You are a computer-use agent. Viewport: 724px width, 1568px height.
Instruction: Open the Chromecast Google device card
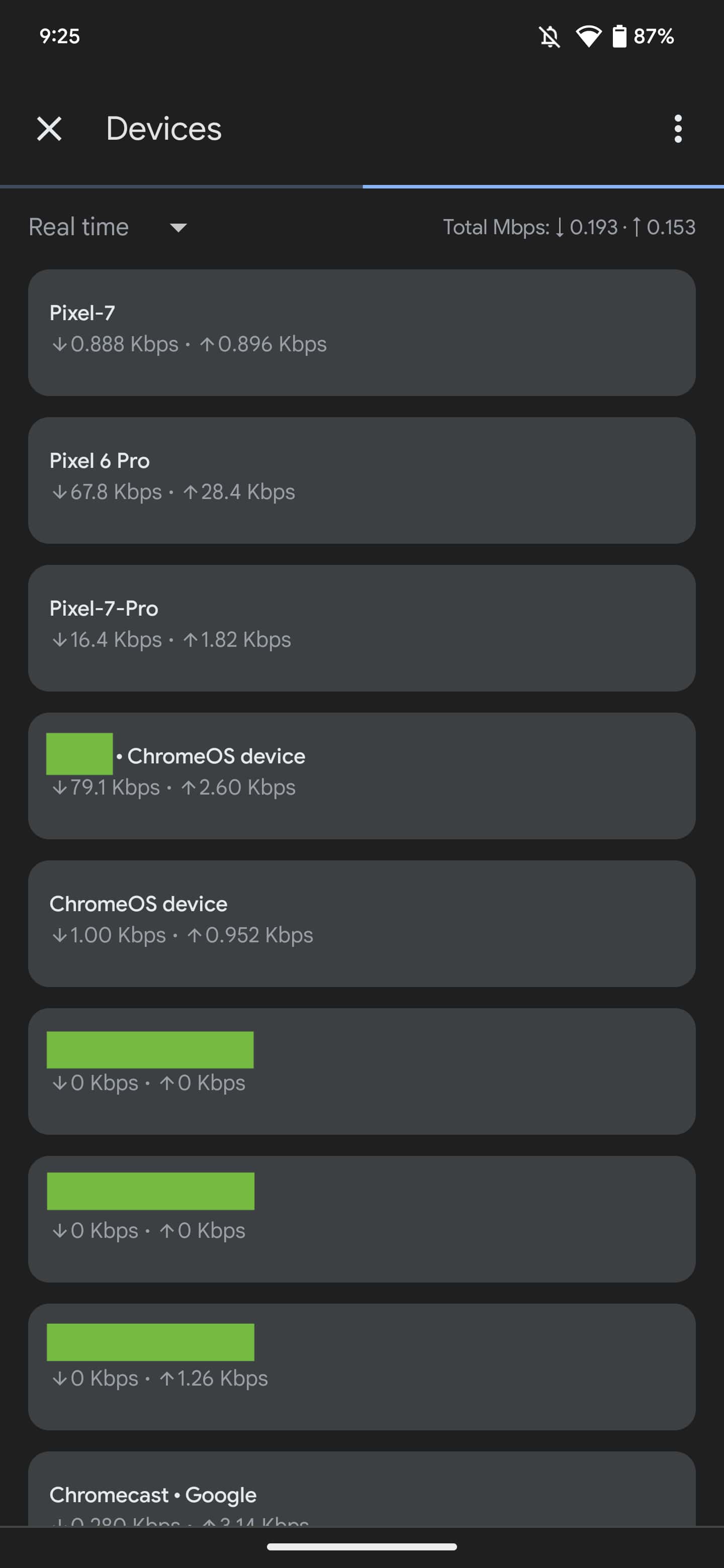(x=361, y=1494)
